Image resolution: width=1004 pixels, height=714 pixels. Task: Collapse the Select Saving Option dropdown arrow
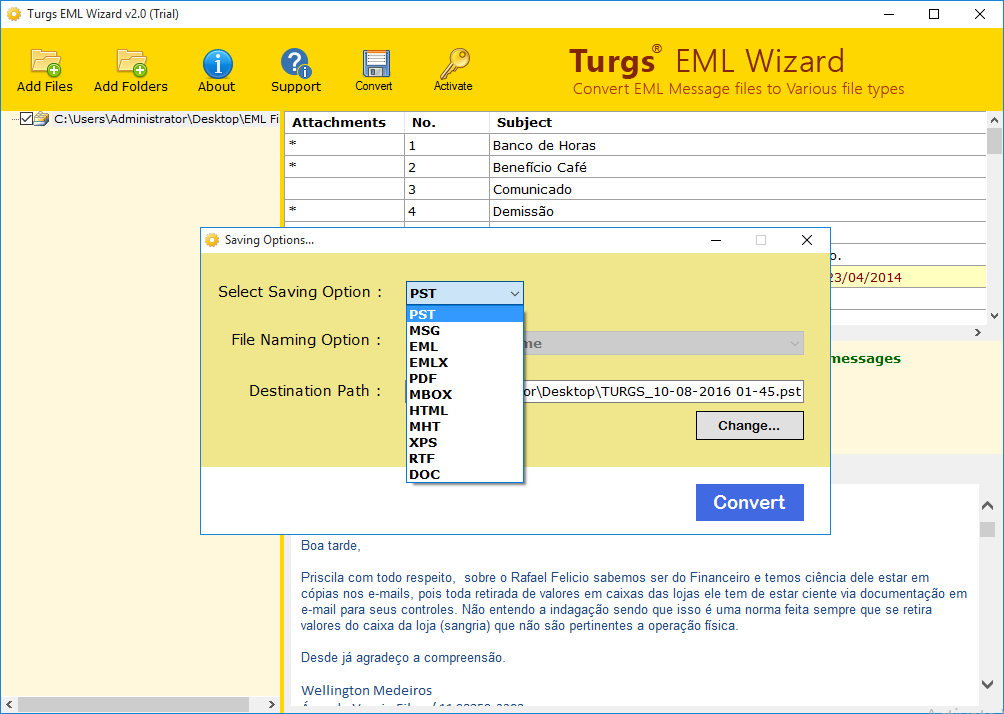[514, 293]
